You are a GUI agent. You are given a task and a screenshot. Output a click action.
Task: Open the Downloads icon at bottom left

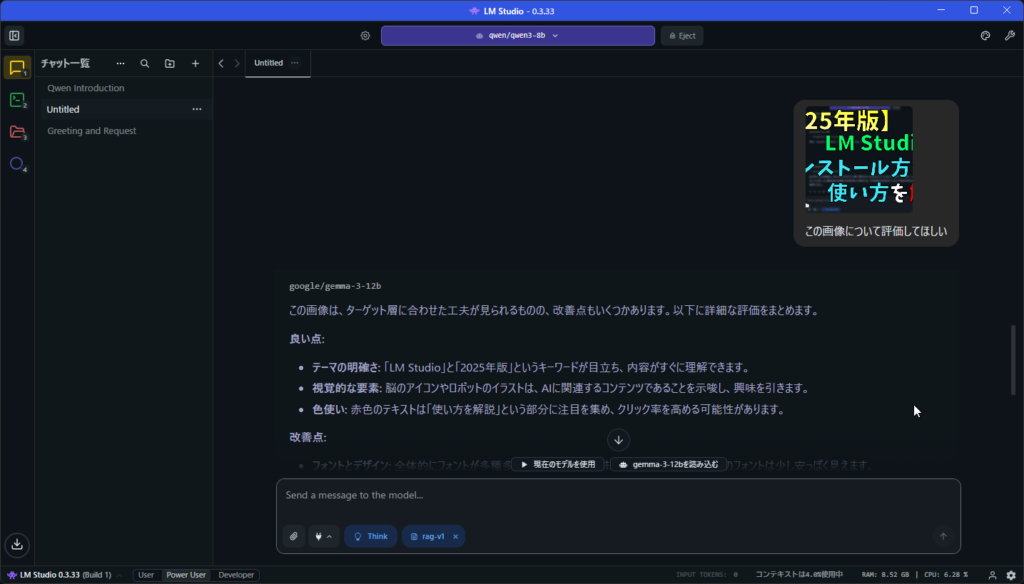tap(16, 544)
